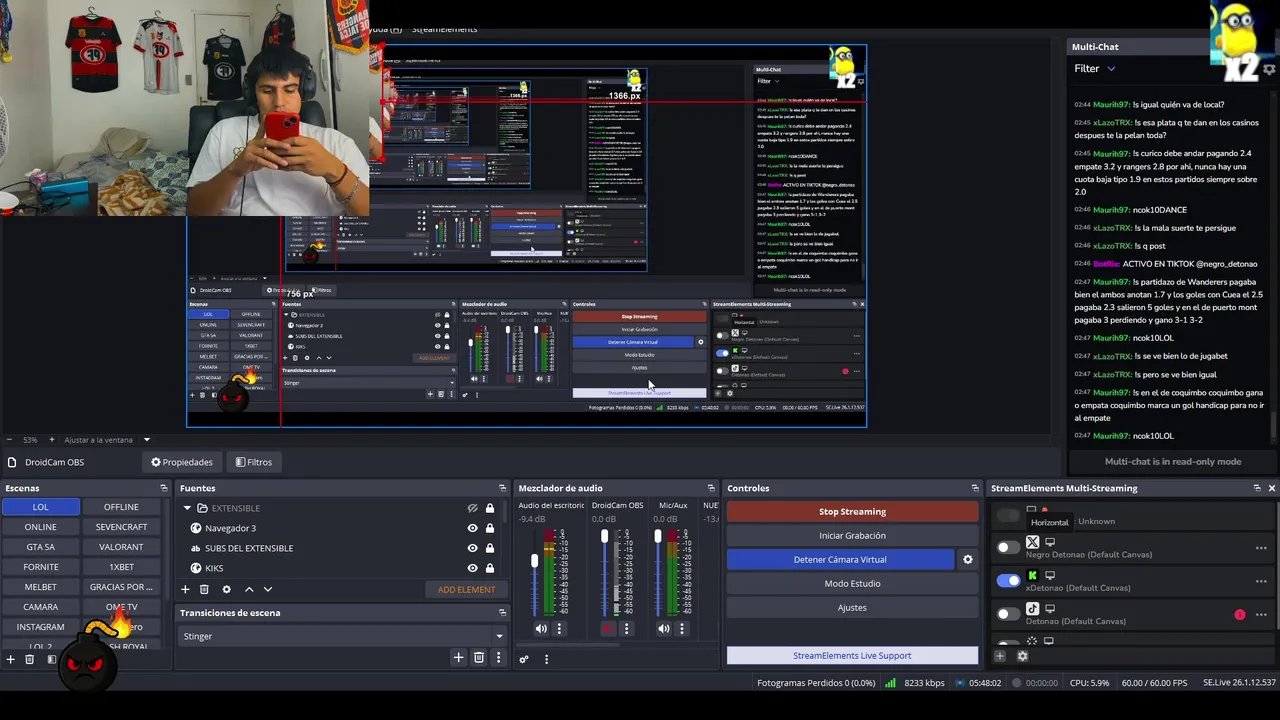Click ADD ELEMENT button
This screenshot has width=1280, height=720.
(x=466, y=590)
